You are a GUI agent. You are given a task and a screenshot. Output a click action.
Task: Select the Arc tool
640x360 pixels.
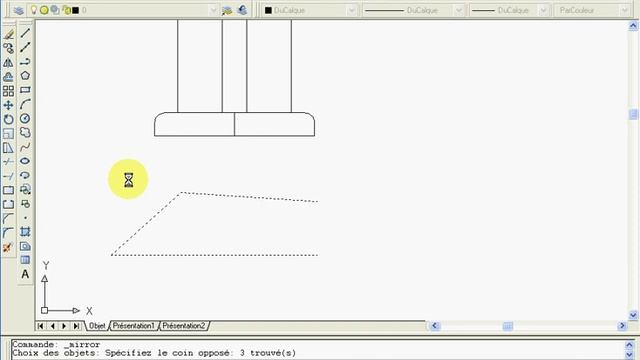pyautogui.click(x=25, y=104)
